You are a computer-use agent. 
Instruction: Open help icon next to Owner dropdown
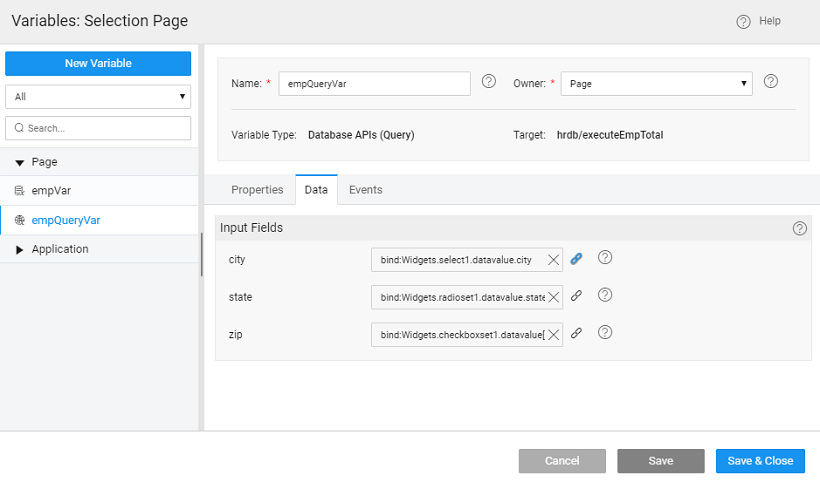coord(771,82)
